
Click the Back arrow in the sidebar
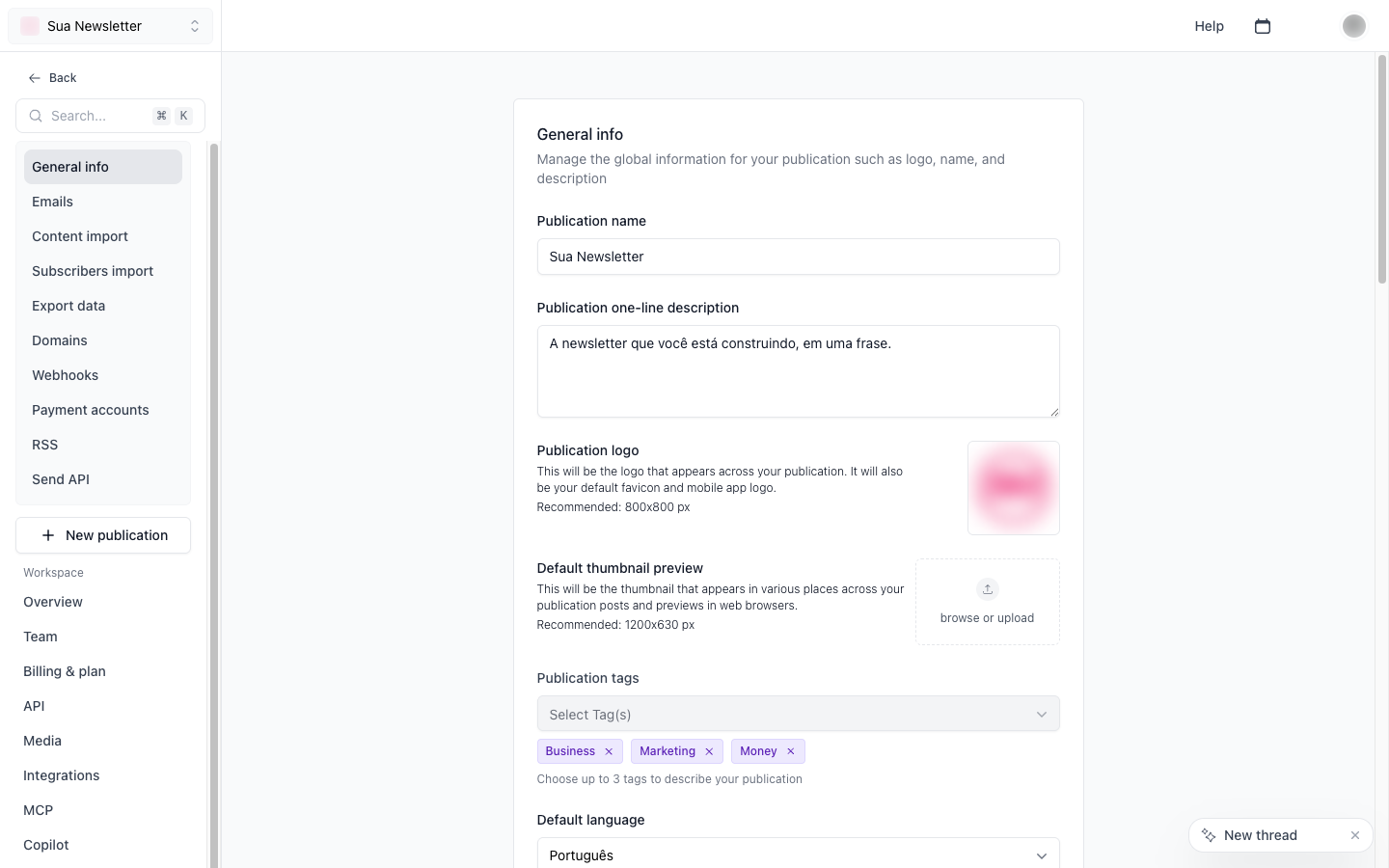coord(35,78)
